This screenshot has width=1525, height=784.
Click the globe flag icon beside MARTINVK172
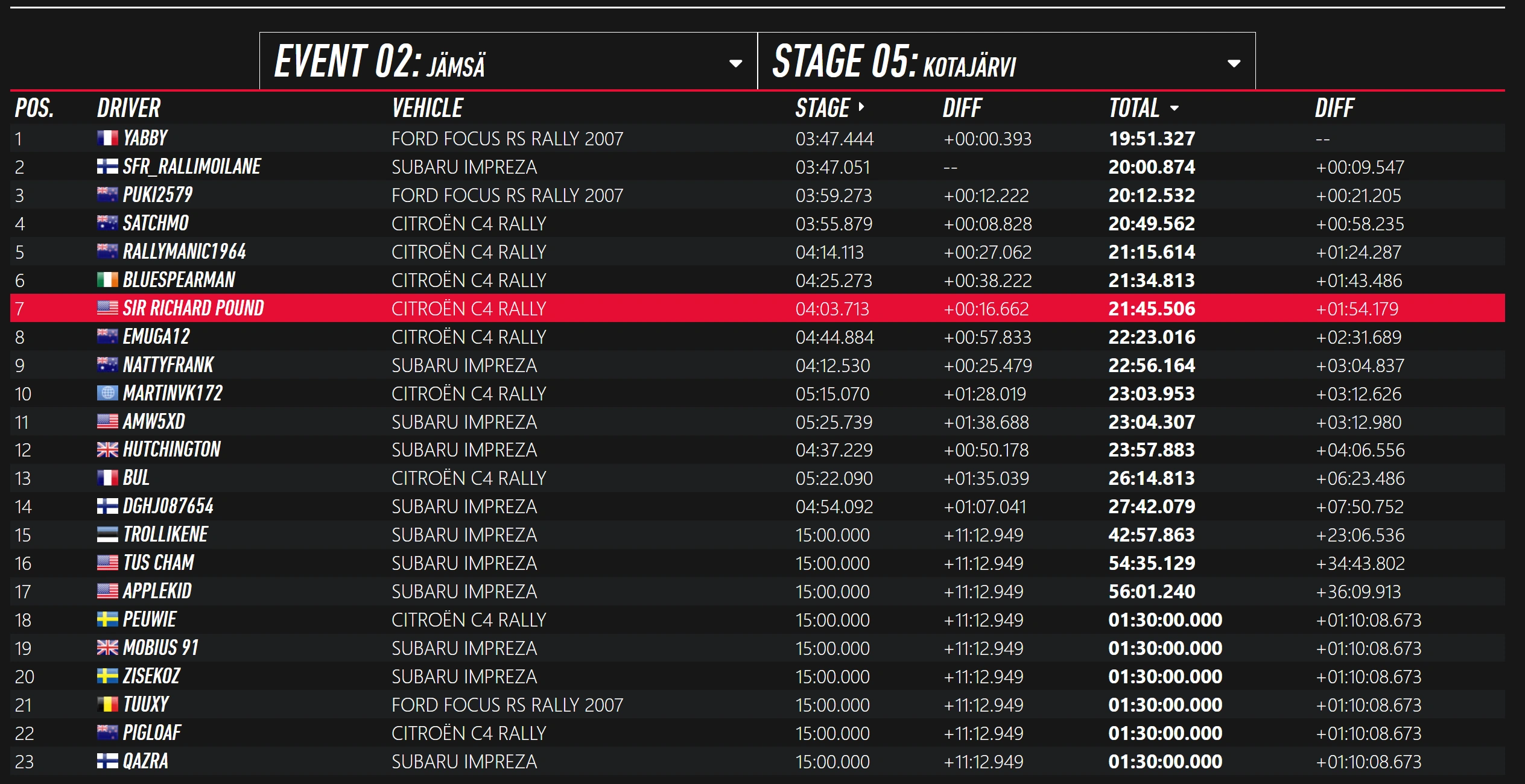click(x=107, y=393)
